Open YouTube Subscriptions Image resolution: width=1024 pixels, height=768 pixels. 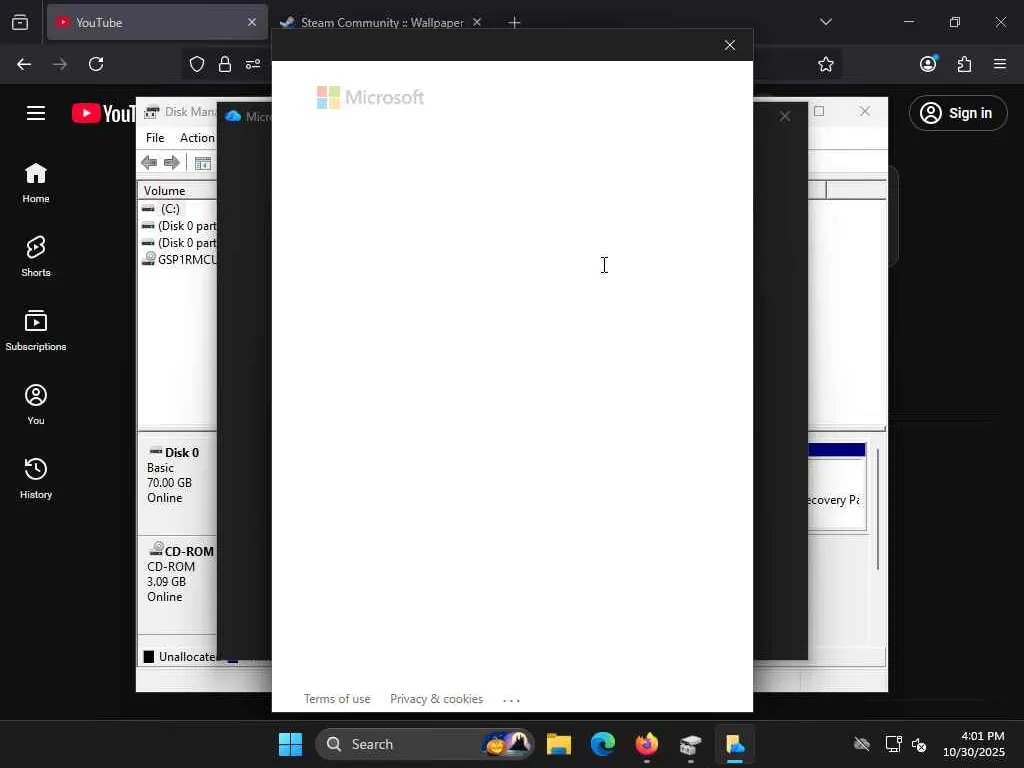pos(36,330)
